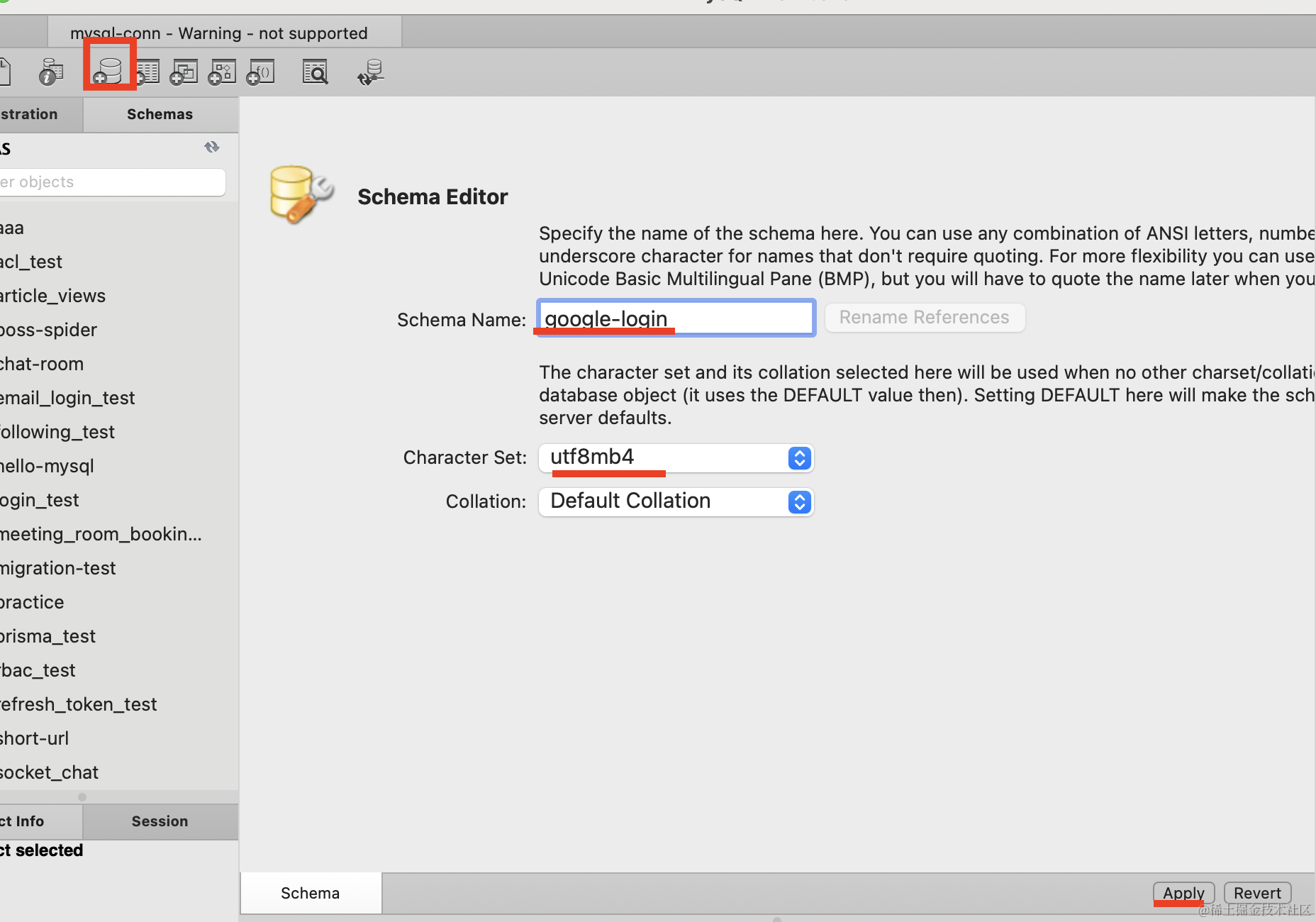Screen dimensions: 1316x922
Task: Click the Rename References button
Action: pyautogui.click(x=925, y=317)
